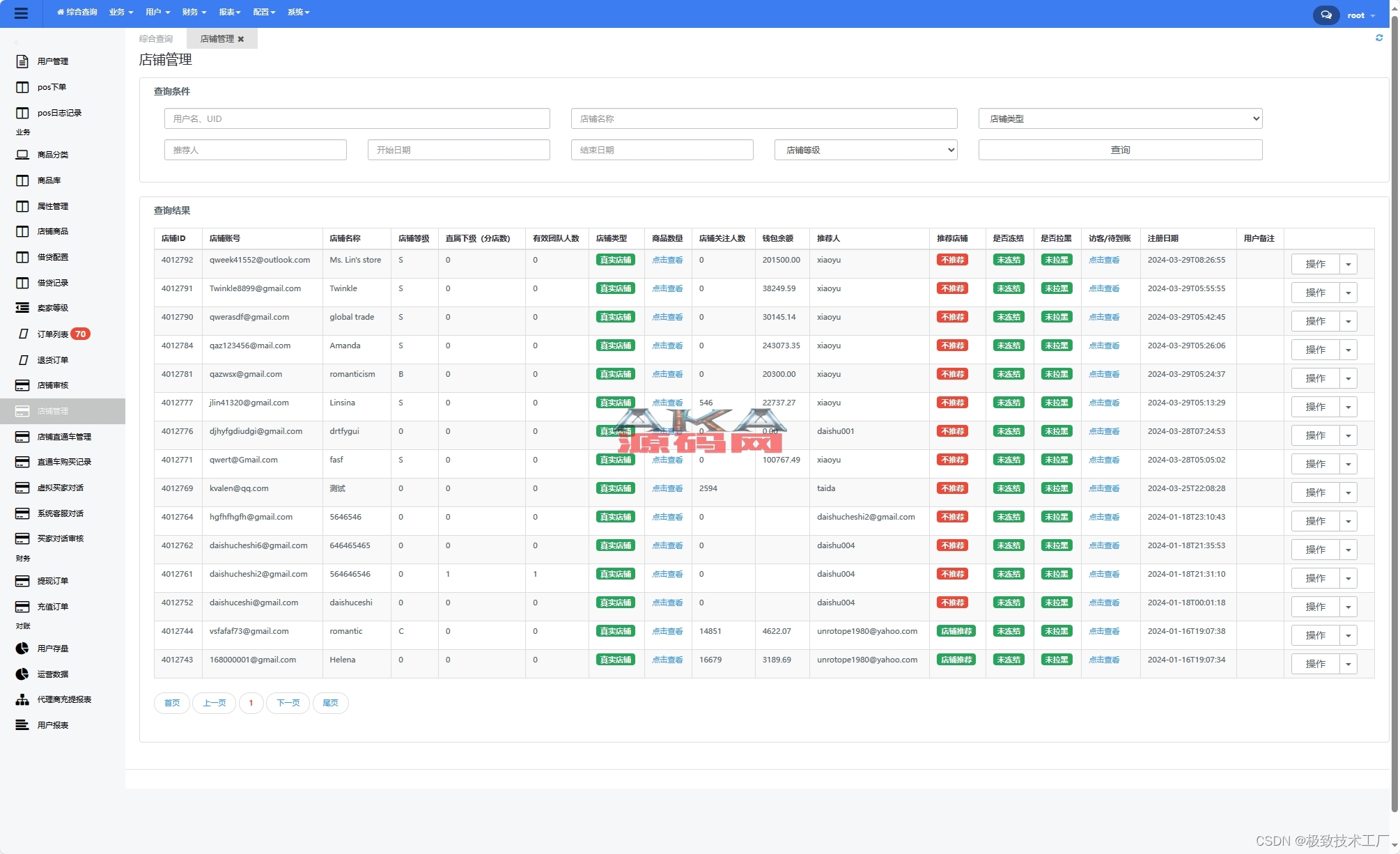Open 代理商充提报表 sidebar item
The width and height of the screenshot is (1400, 854).
click(x=63, y=699)
